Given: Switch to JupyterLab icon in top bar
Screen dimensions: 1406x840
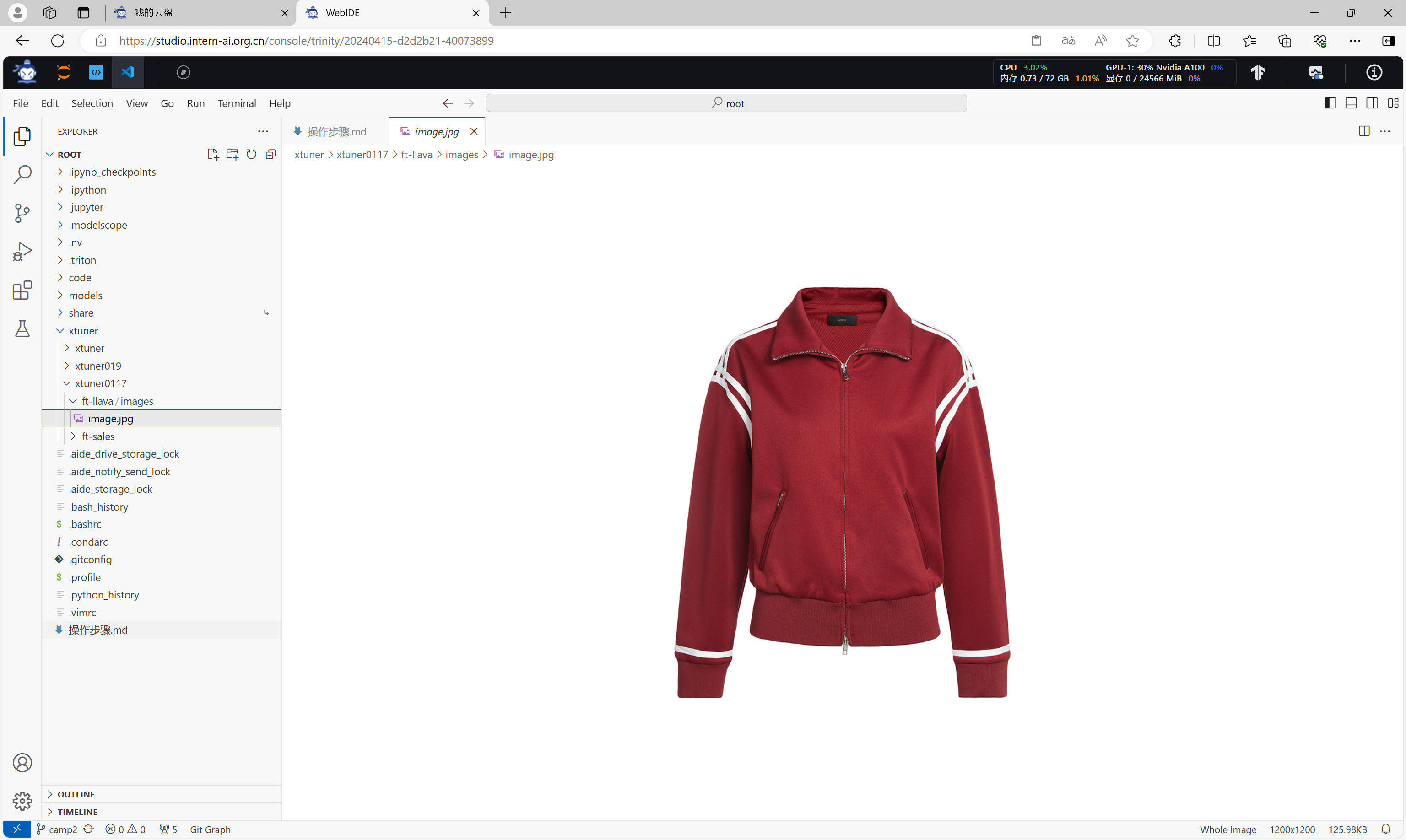Looking at the screenshot, I should (x=64, y=72).
